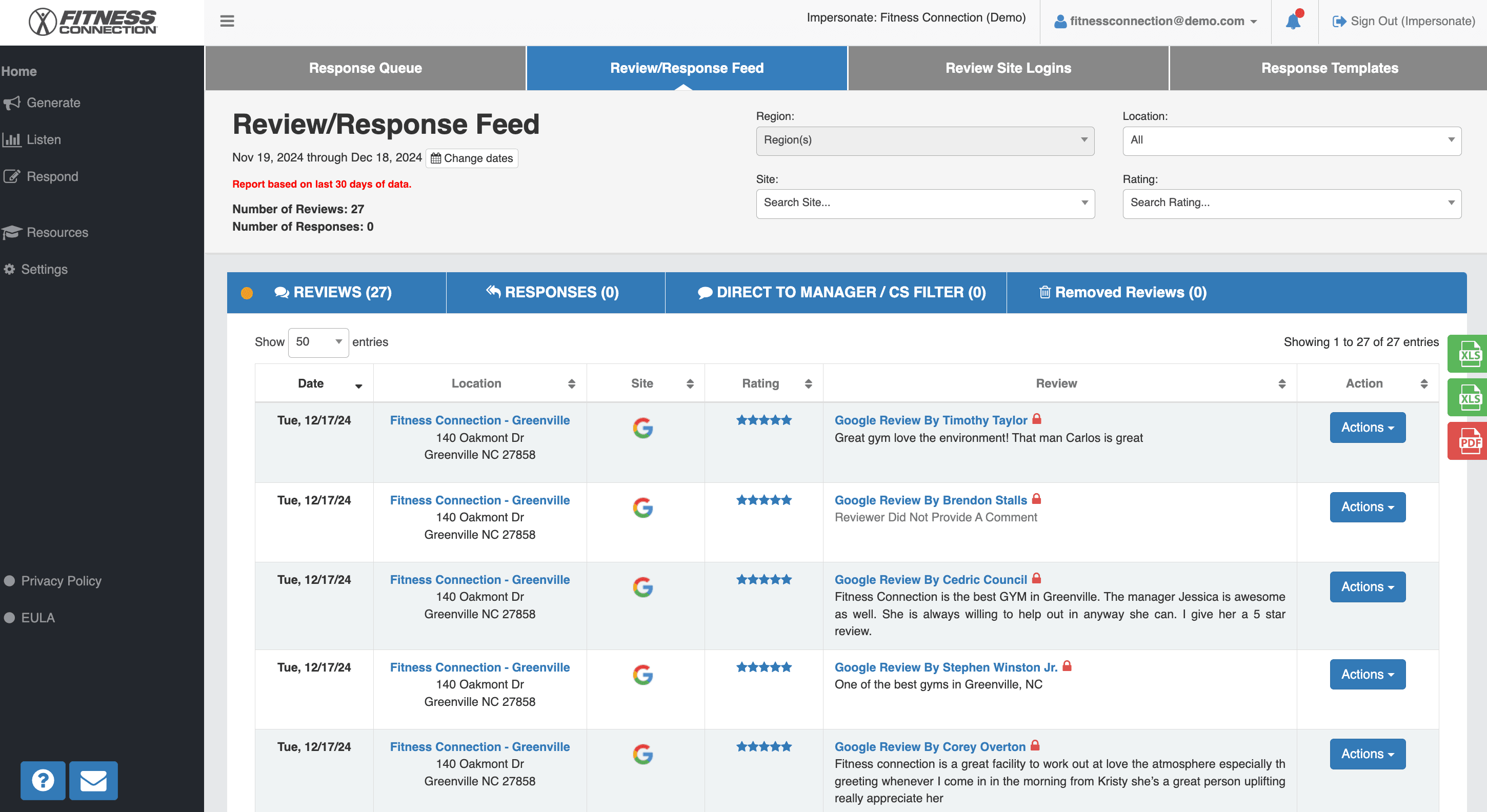Open the navigation hamburger menu

pyautogui.click(x=227, y=21)
